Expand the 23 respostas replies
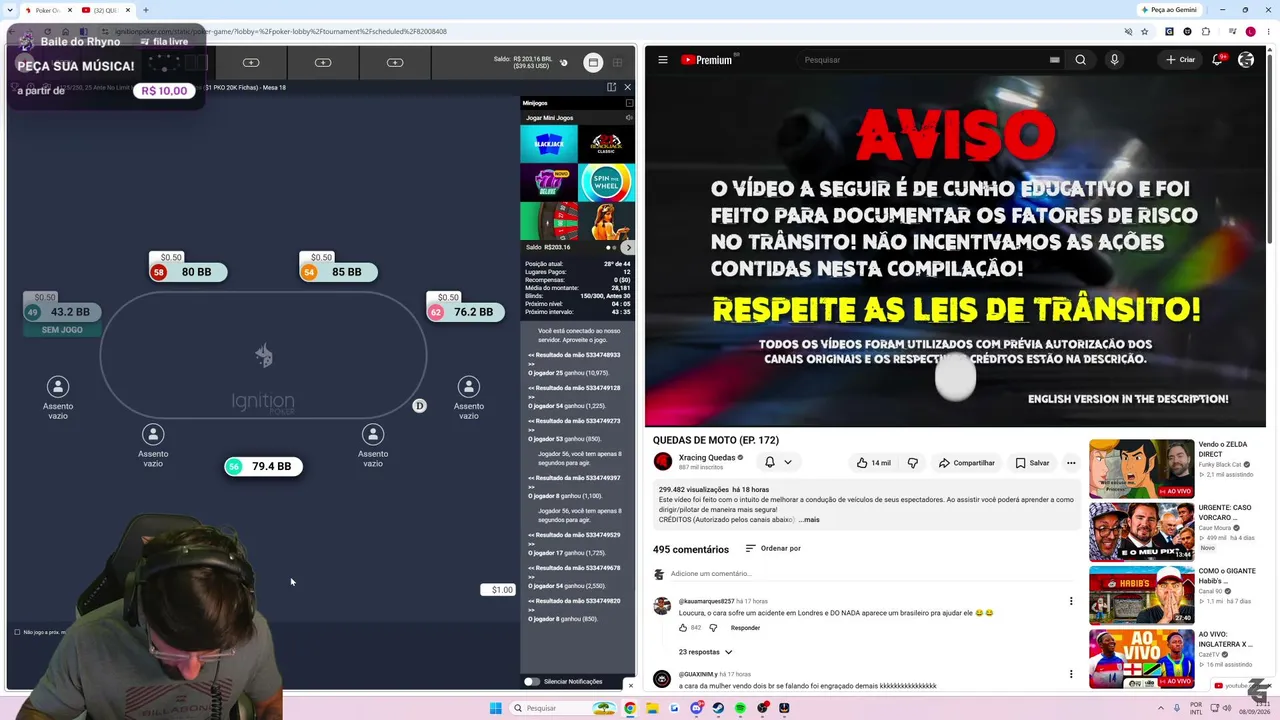The image size is (1280, 720). coord(706,652)
